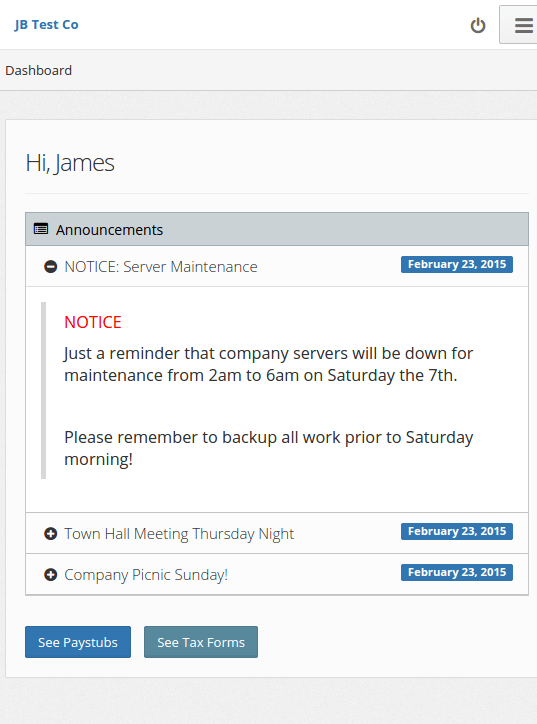Collapse the Server Maintenance minus icon
537x724 pixels.
tap(50, 266)
